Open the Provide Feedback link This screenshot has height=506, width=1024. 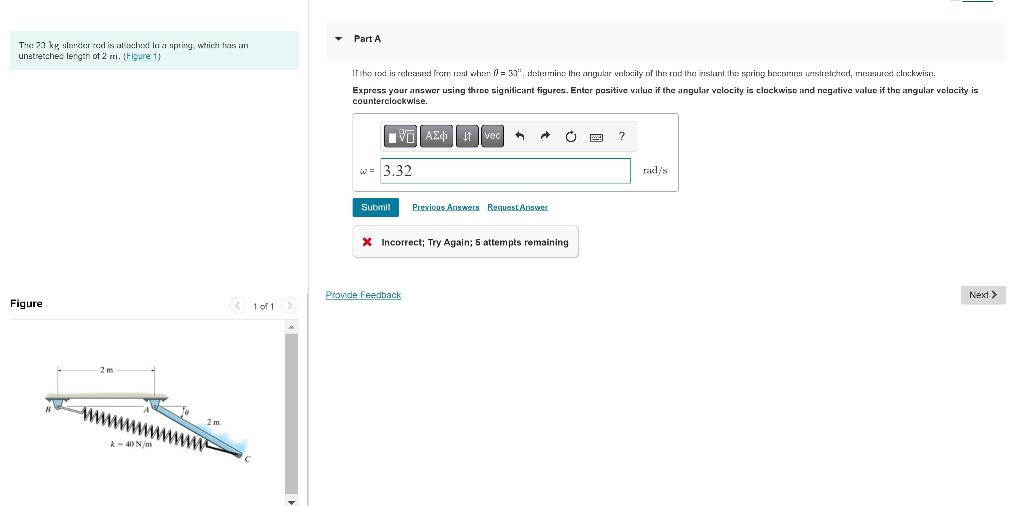click(x=363, y=295)
